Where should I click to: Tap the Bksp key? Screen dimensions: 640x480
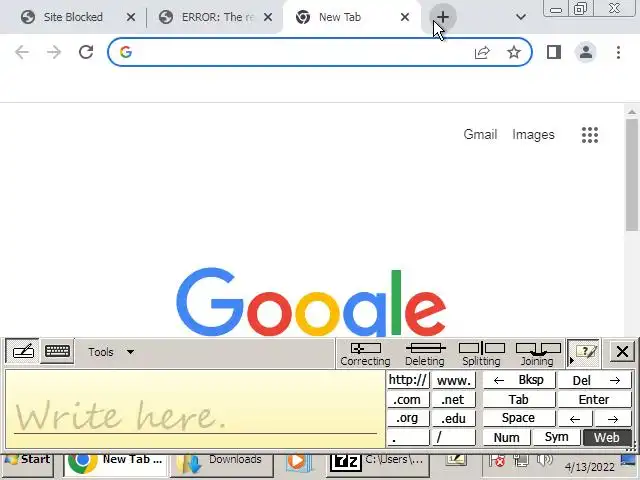(519, 380)
